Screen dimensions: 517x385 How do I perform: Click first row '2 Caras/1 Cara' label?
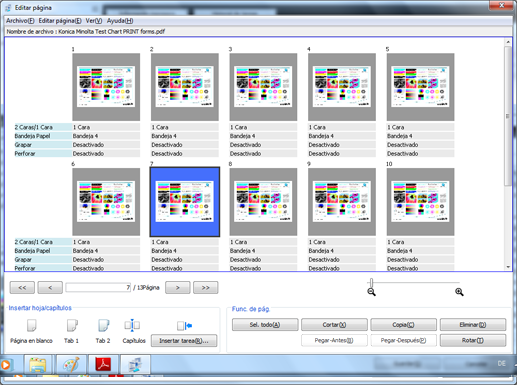[43, 127]
